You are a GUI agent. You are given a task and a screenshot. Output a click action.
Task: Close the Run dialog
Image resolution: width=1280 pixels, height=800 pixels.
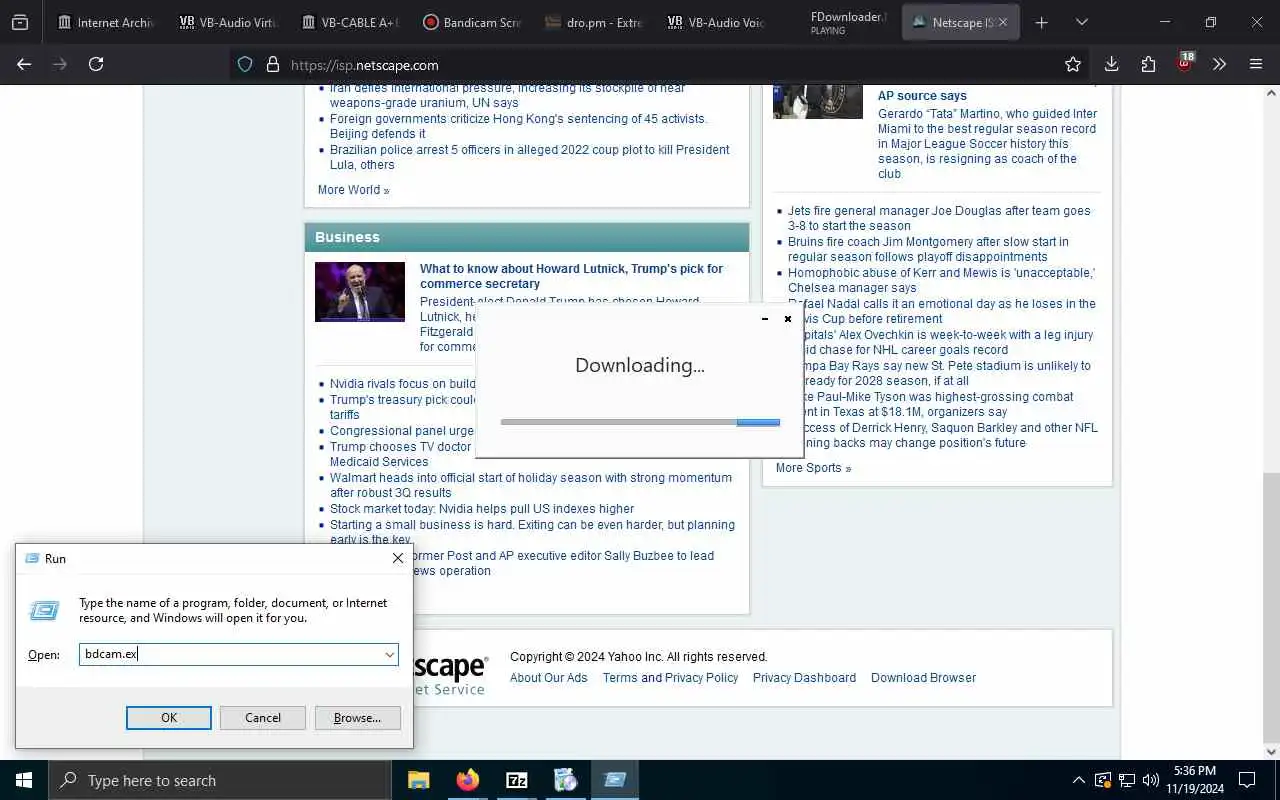[397, 558]
